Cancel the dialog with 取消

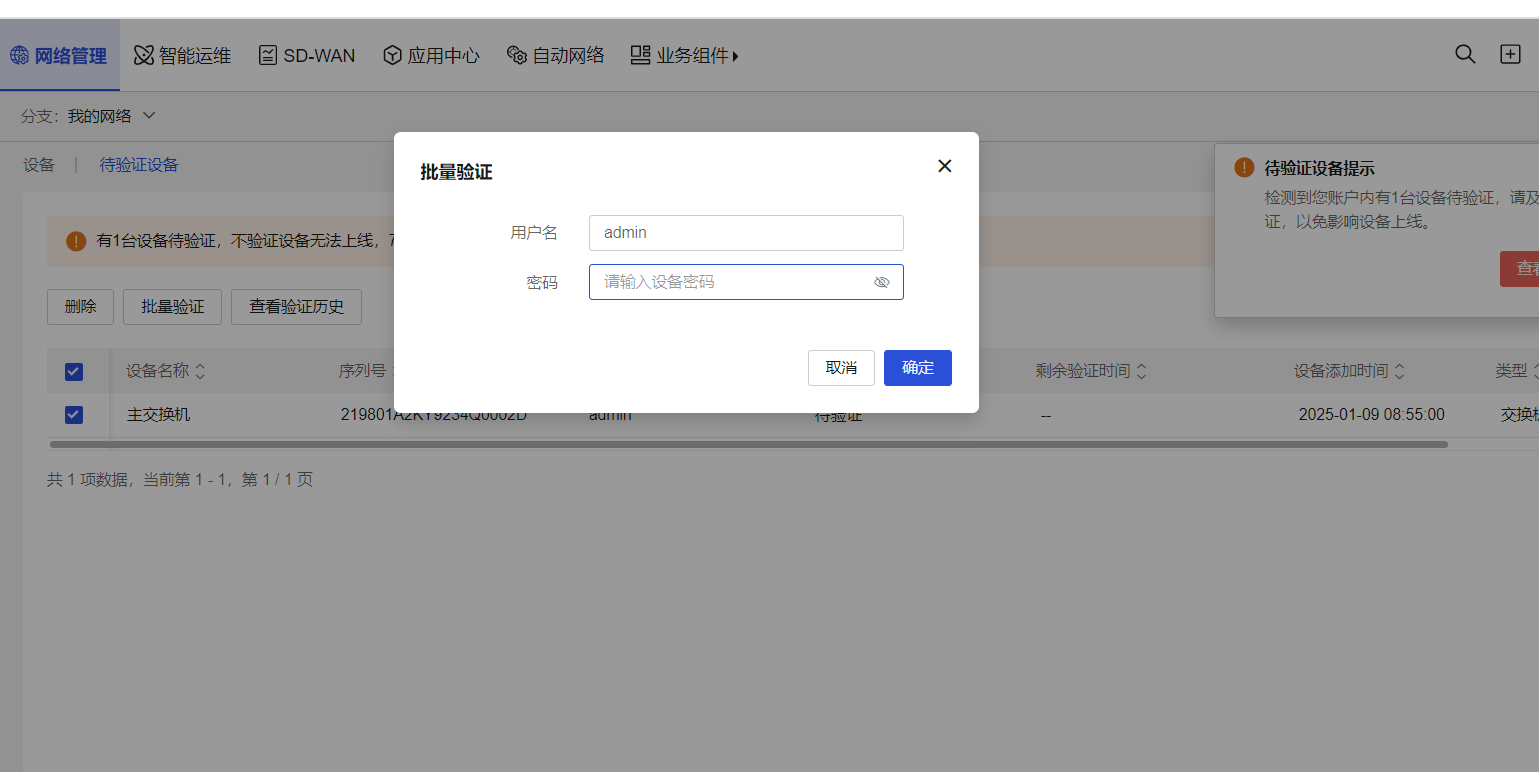841,368
